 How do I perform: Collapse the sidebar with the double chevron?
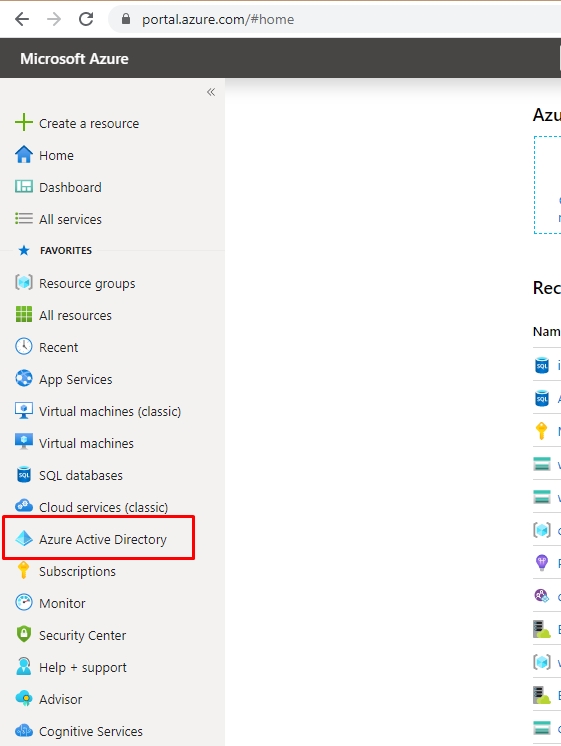coord(211,92)
